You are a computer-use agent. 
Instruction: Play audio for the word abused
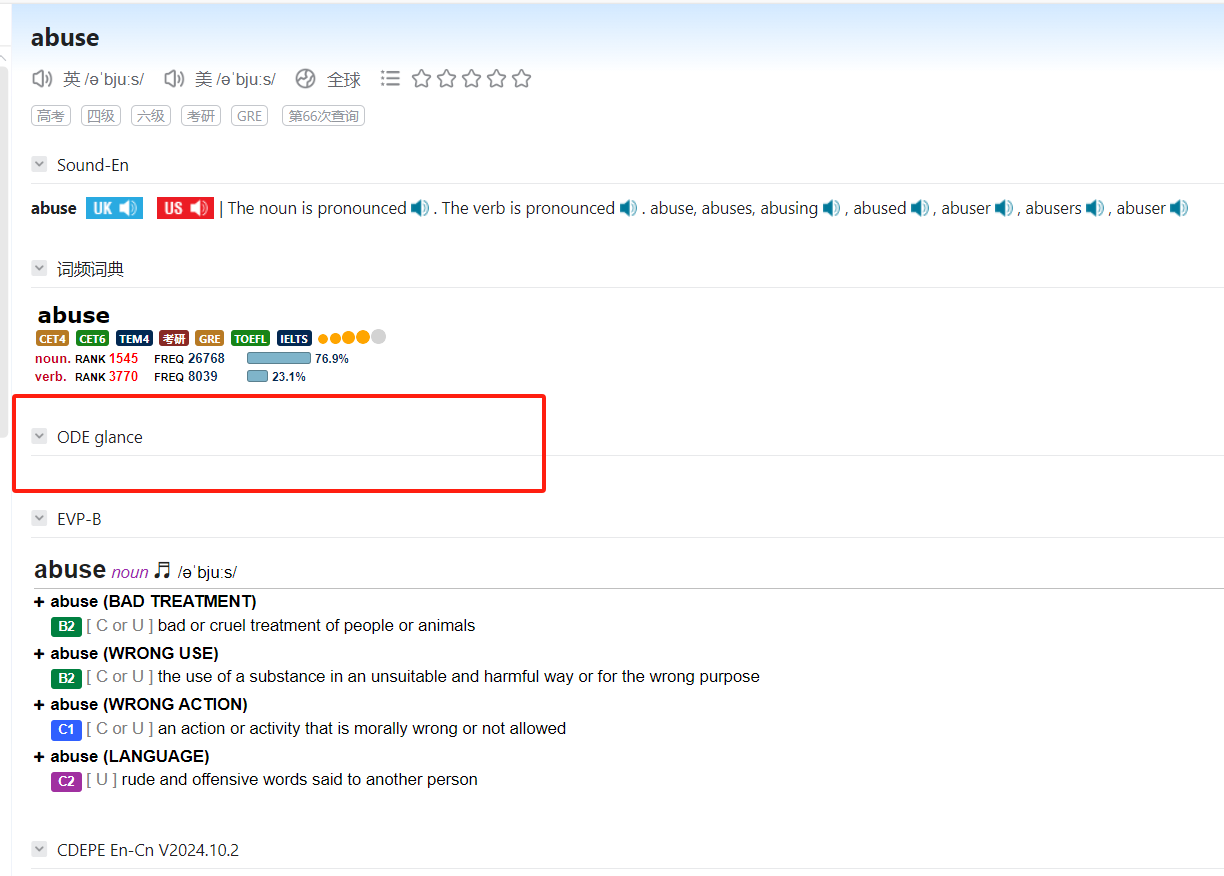tap(919, 208)
